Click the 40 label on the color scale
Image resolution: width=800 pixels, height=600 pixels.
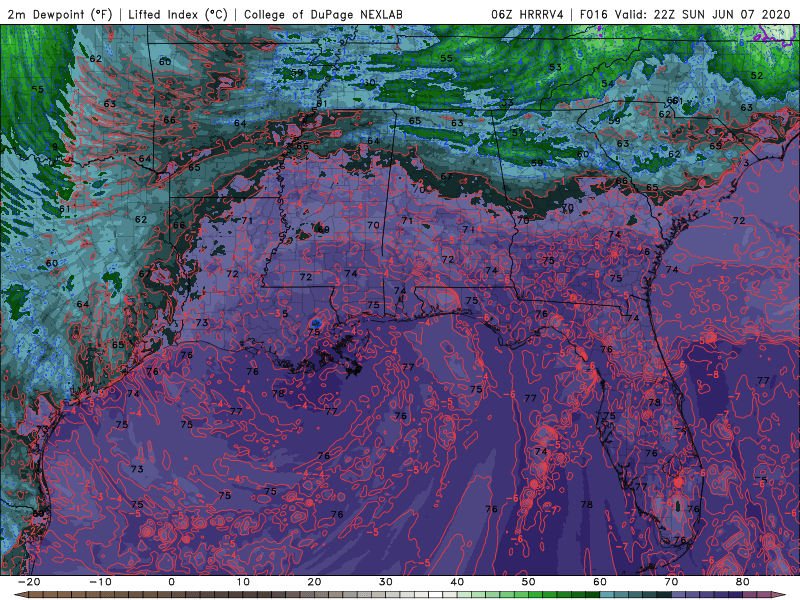tap(457, 582)
